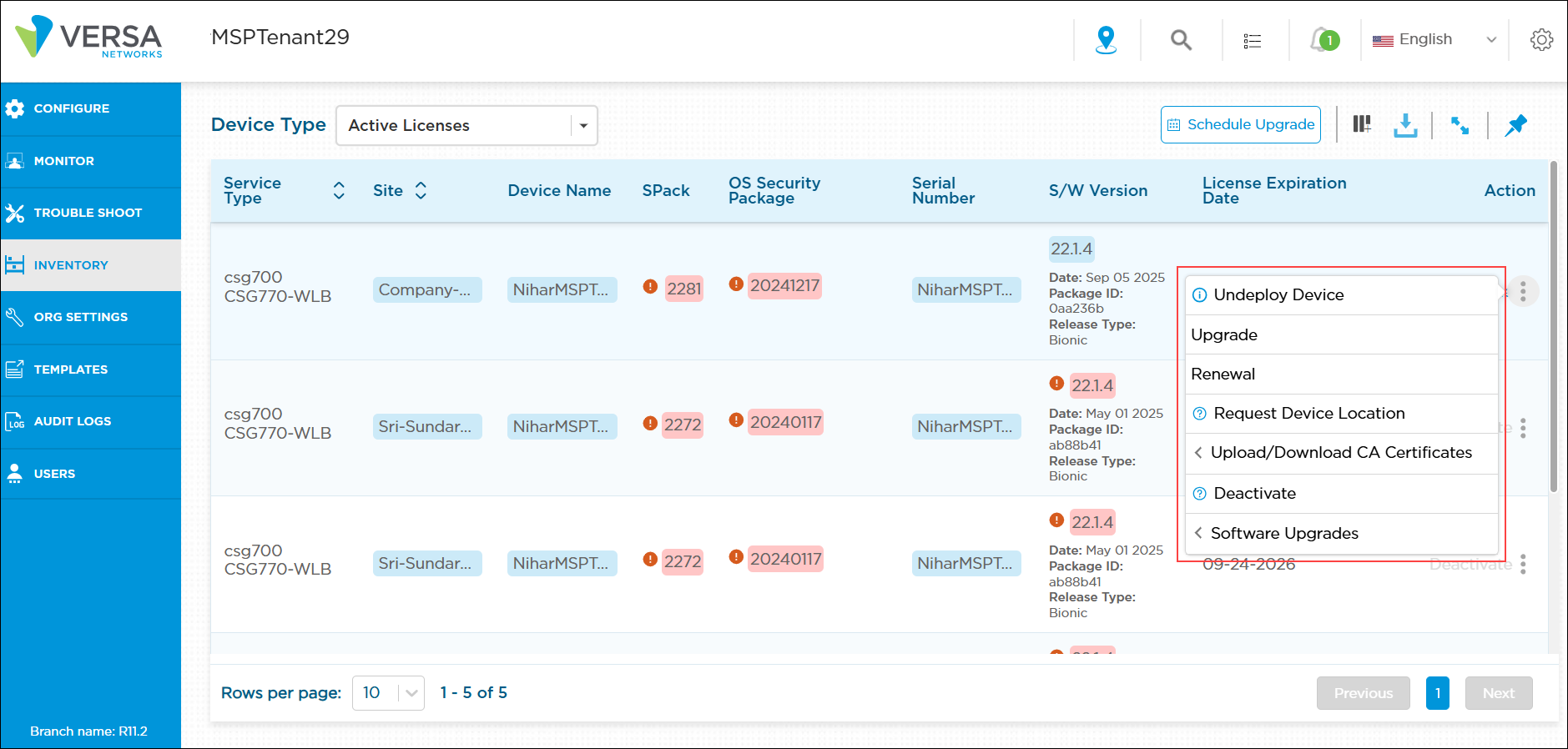Screen dimensions: 1568x749
Task: Expand Software Upgrades submenu
Action: (1283, 533)
